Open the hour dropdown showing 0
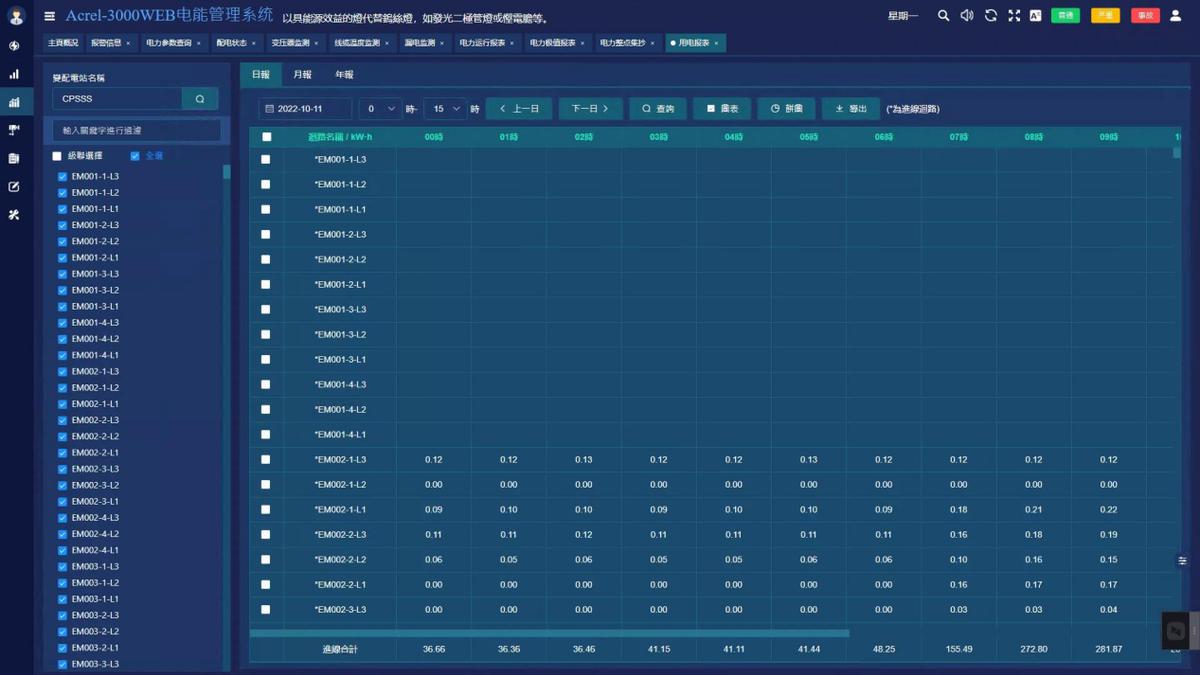The height and width of the screenshot is (675, 1200). pyautogui.click(x=379, y=109)
